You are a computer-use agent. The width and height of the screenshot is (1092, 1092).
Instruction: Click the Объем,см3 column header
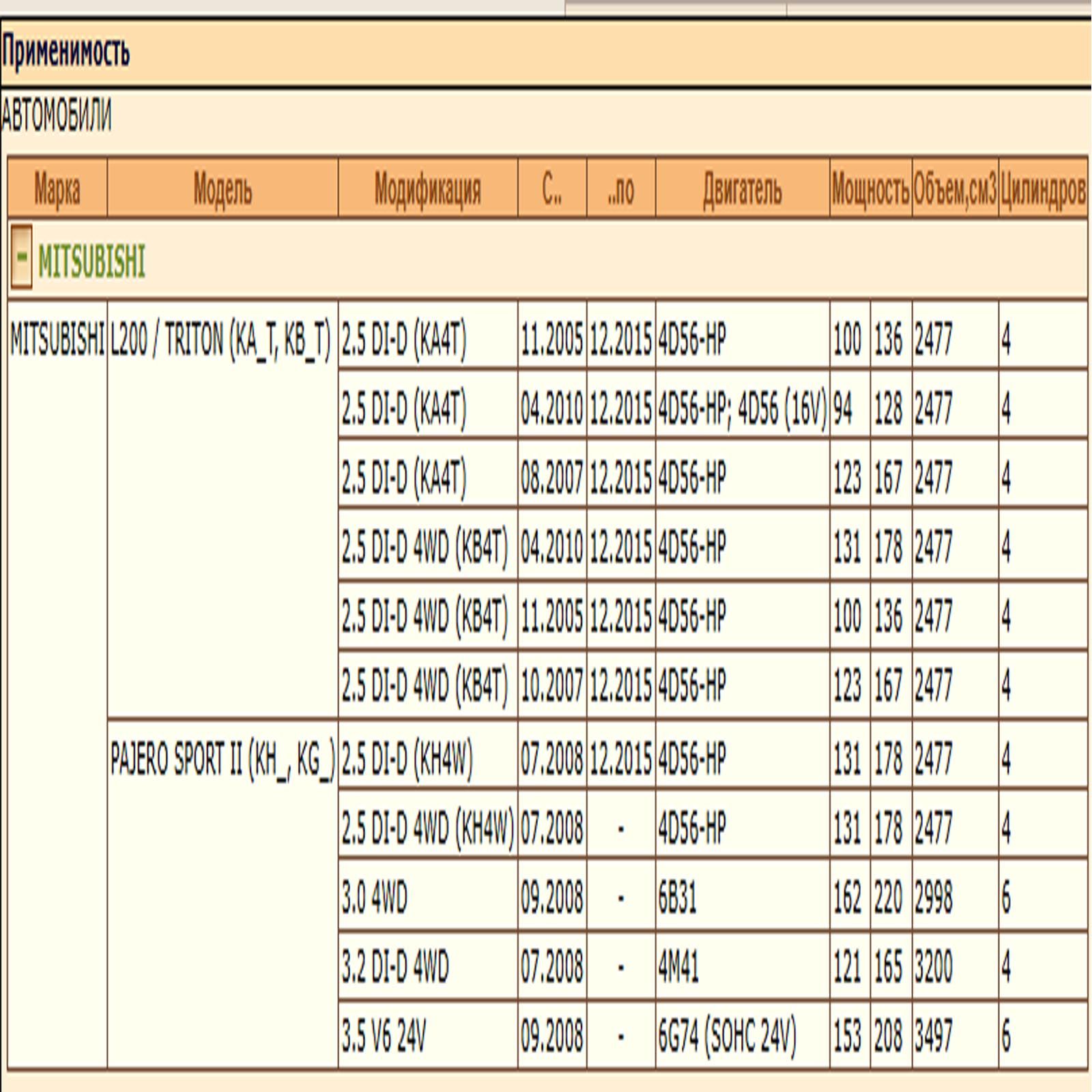(x=955, y=189)
